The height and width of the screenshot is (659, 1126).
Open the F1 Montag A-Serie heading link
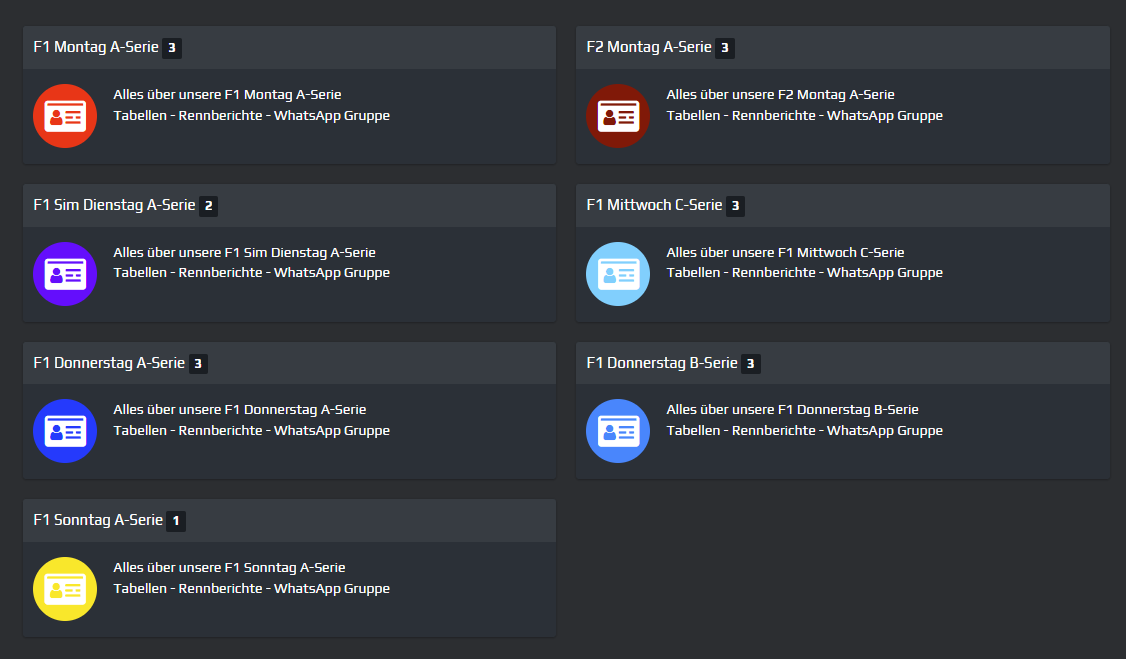(95, 47)
